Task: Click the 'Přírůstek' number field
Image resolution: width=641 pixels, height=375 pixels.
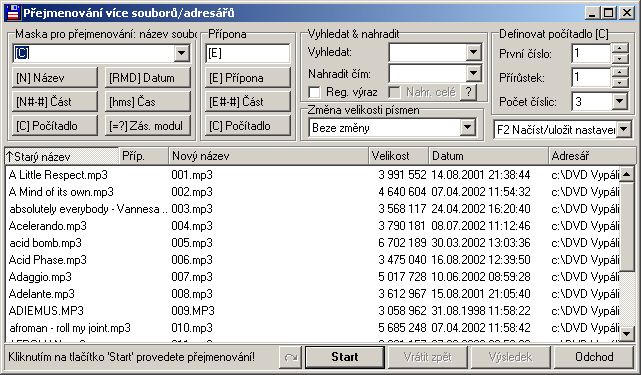Action: (591, 77)
